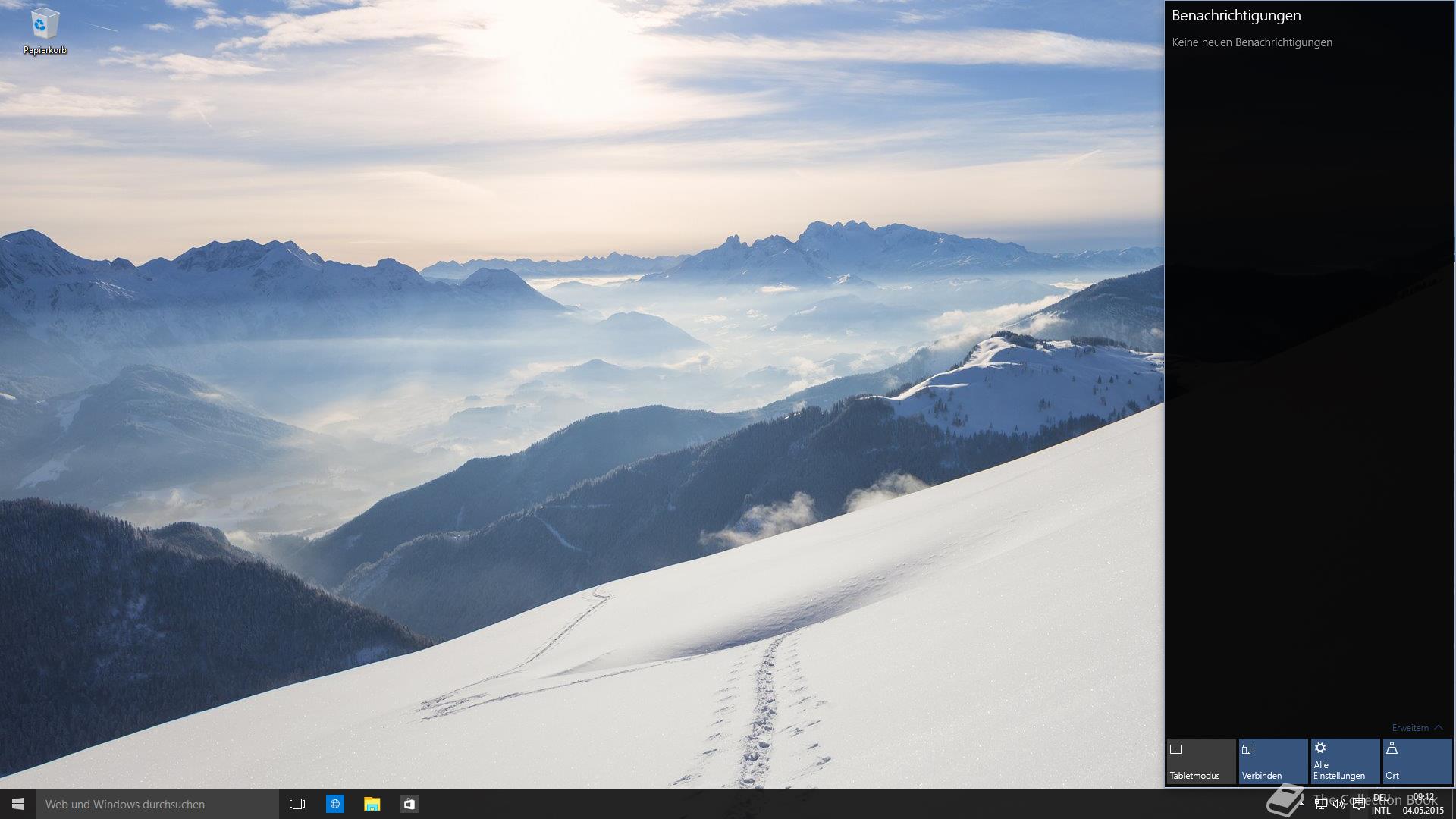
Task: Expand quick actions via Erweitern
Action: pyautogui.click(x=1417, y=727)
